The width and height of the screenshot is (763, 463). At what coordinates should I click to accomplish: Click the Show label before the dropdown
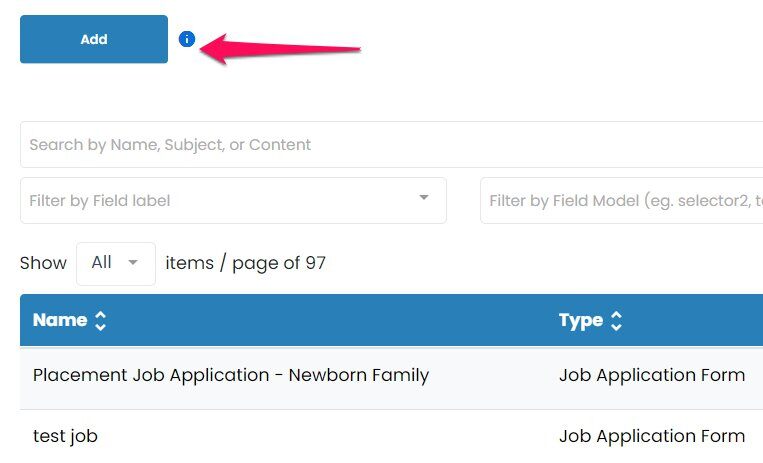pyautogui.click(x=43, y=263)
